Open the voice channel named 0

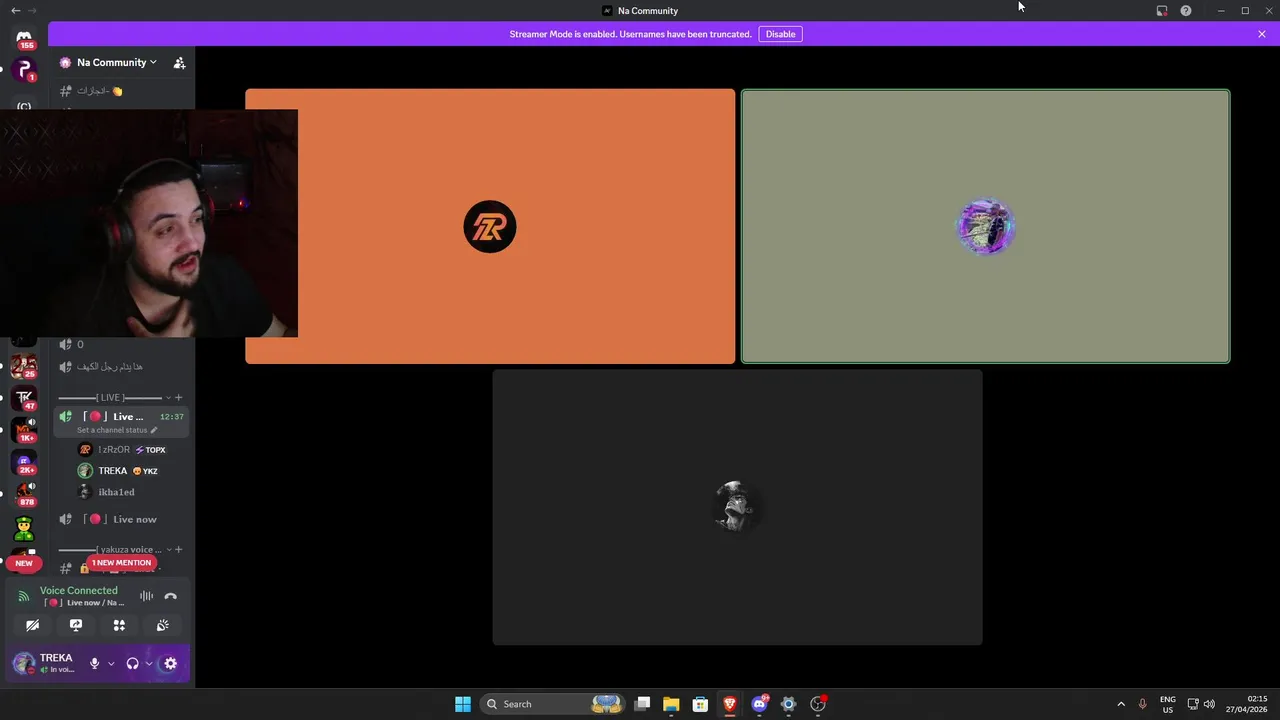tap(121, 344)
